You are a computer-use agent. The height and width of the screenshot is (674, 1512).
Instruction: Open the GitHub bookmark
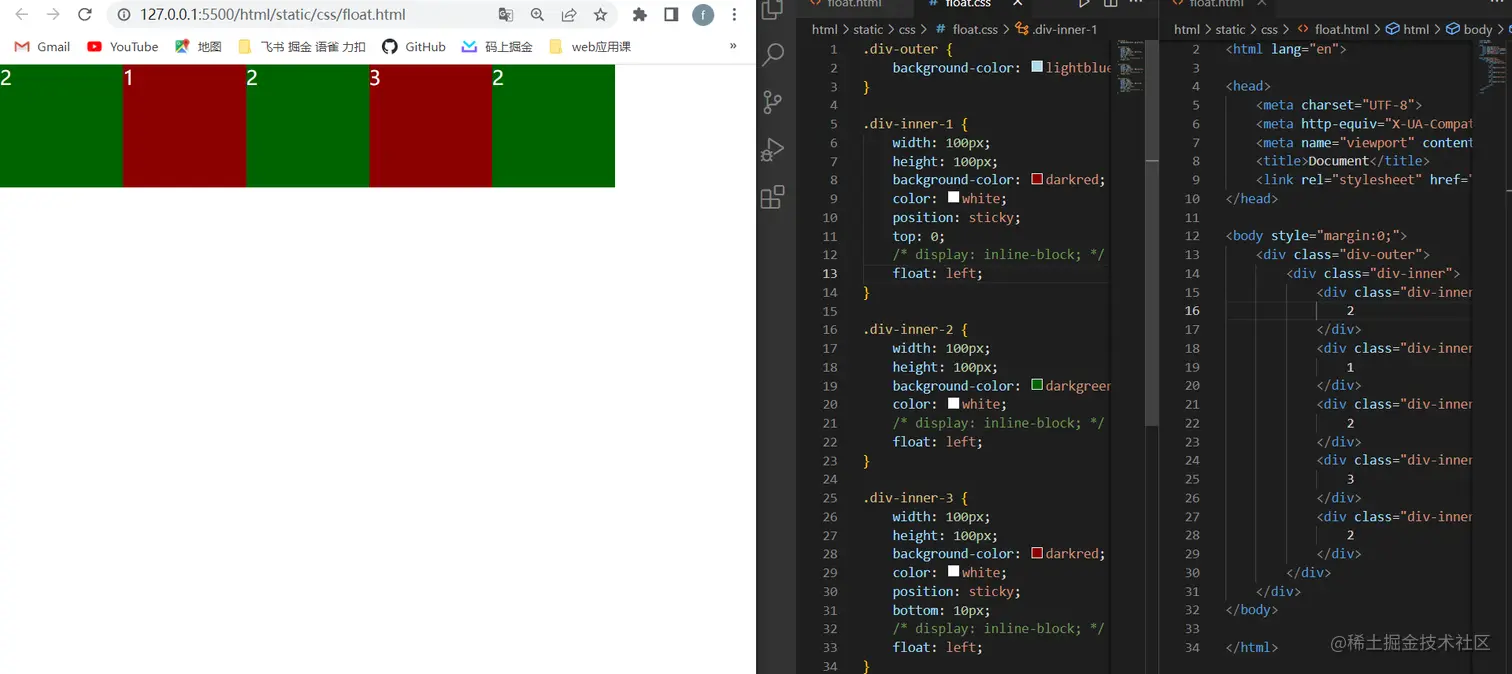[414, 47]
